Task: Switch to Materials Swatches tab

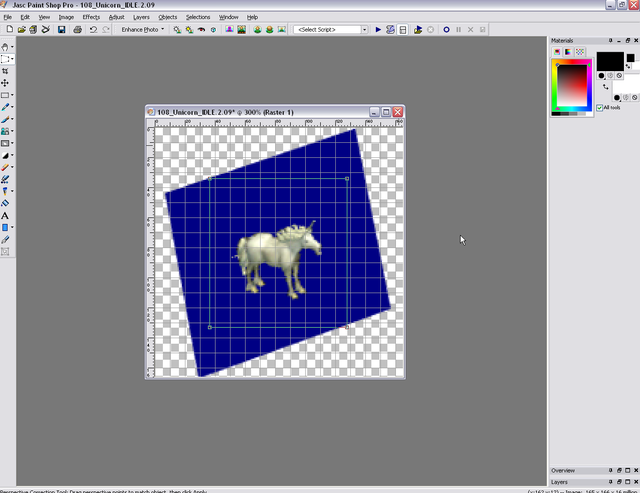Action: tap(580, 52)
